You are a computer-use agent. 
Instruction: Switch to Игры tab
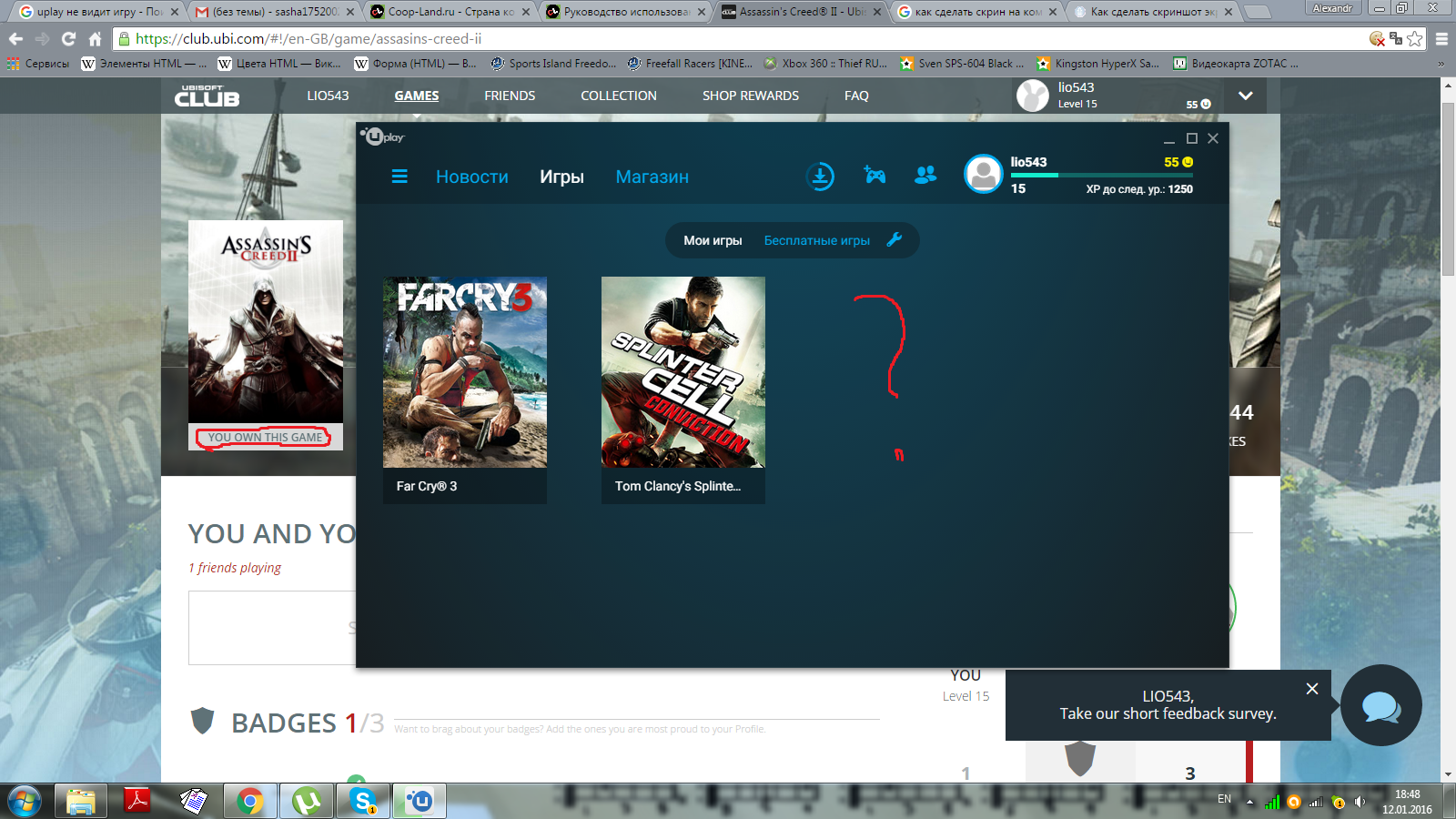pos(561,177)
